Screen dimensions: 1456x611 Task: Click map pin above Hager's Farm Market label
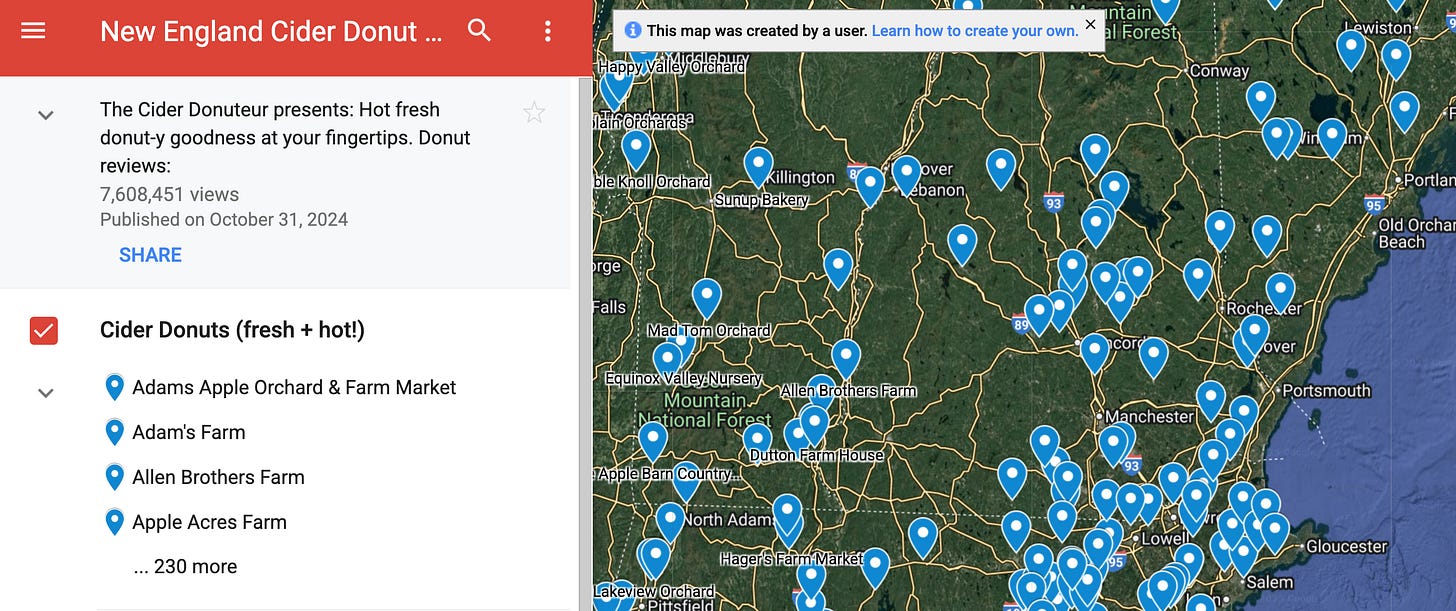(x=788, y=512)
